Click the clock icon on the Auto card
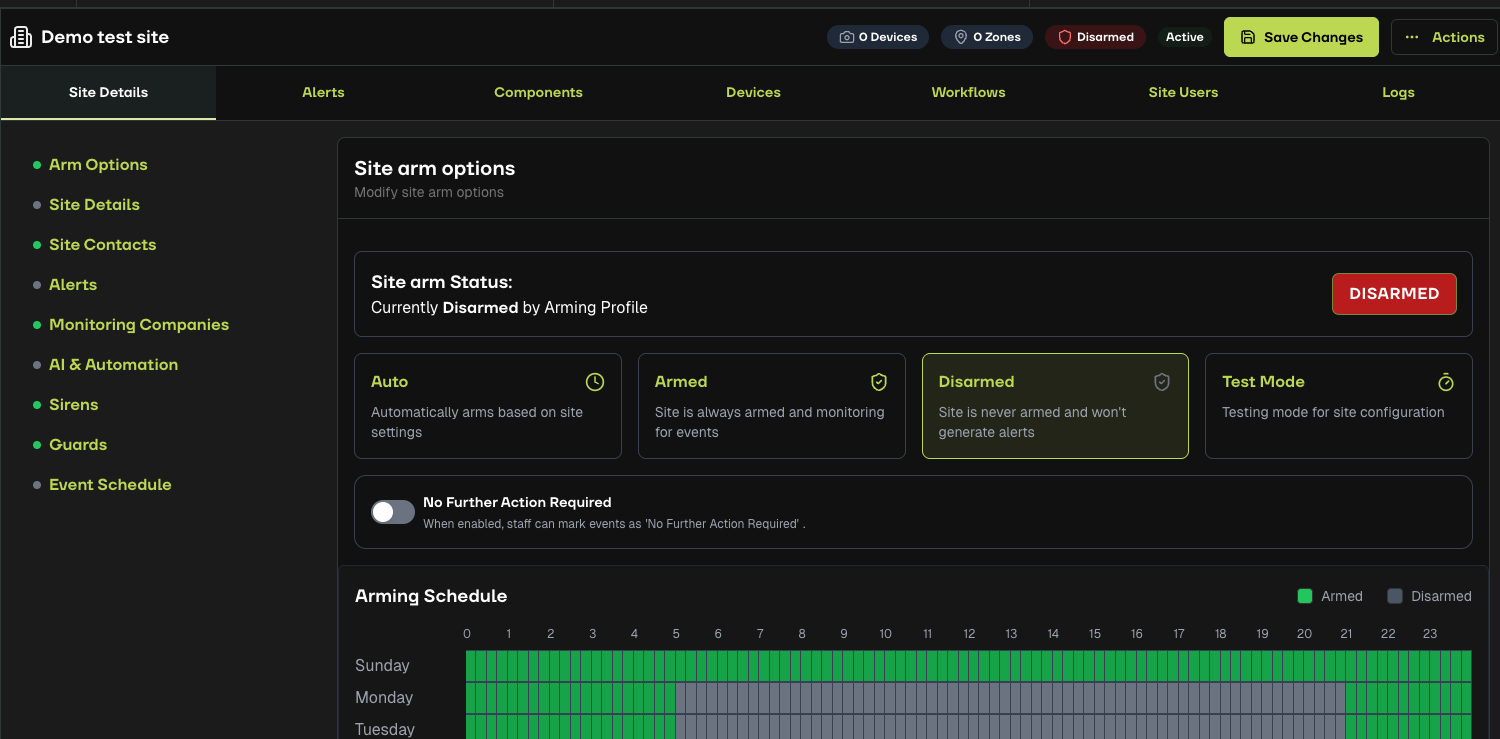Viewport: 1500px width, 739px height. tap(595, 382)
